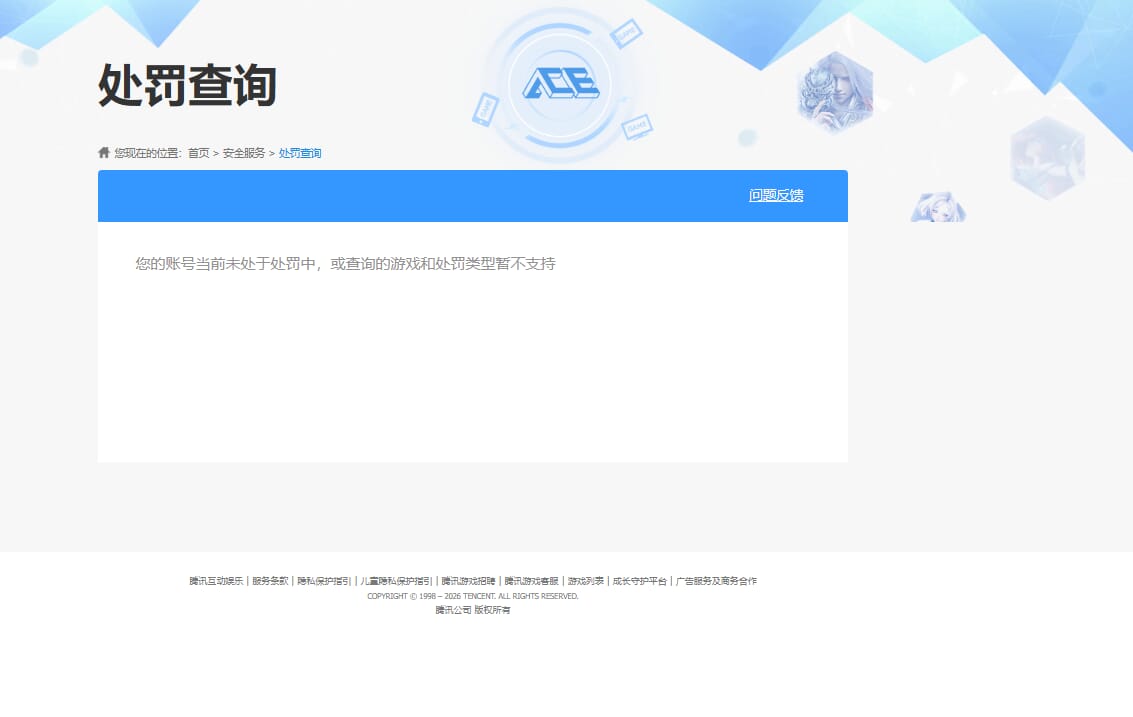The width and height of the screenshot is (1133, 717).
Task: Click the home icon in the breadcrumb bar
Action: pyautogui.click(x=103, y=152)
